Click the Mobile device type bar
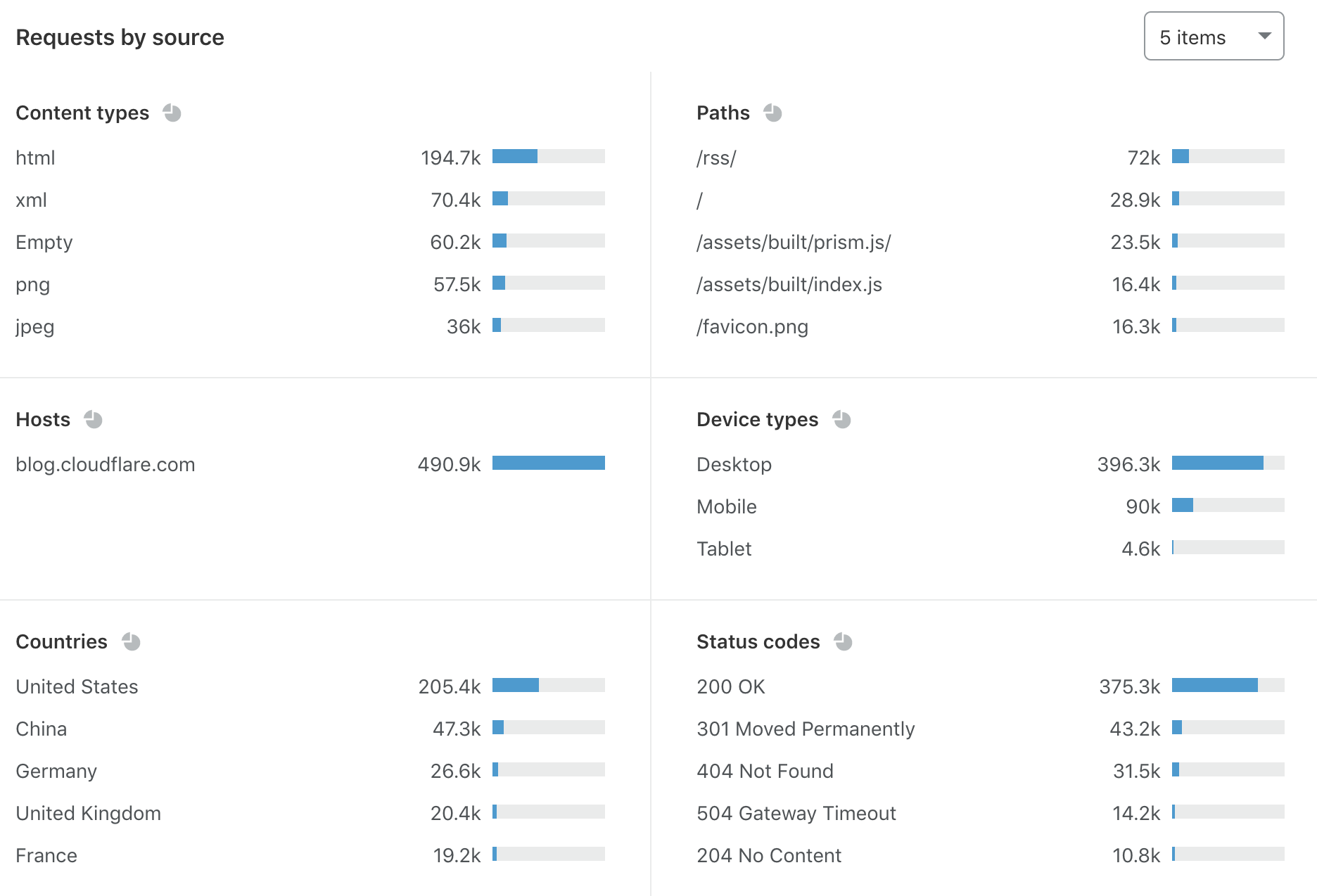1317x896 pixels. coord(1228,506)
